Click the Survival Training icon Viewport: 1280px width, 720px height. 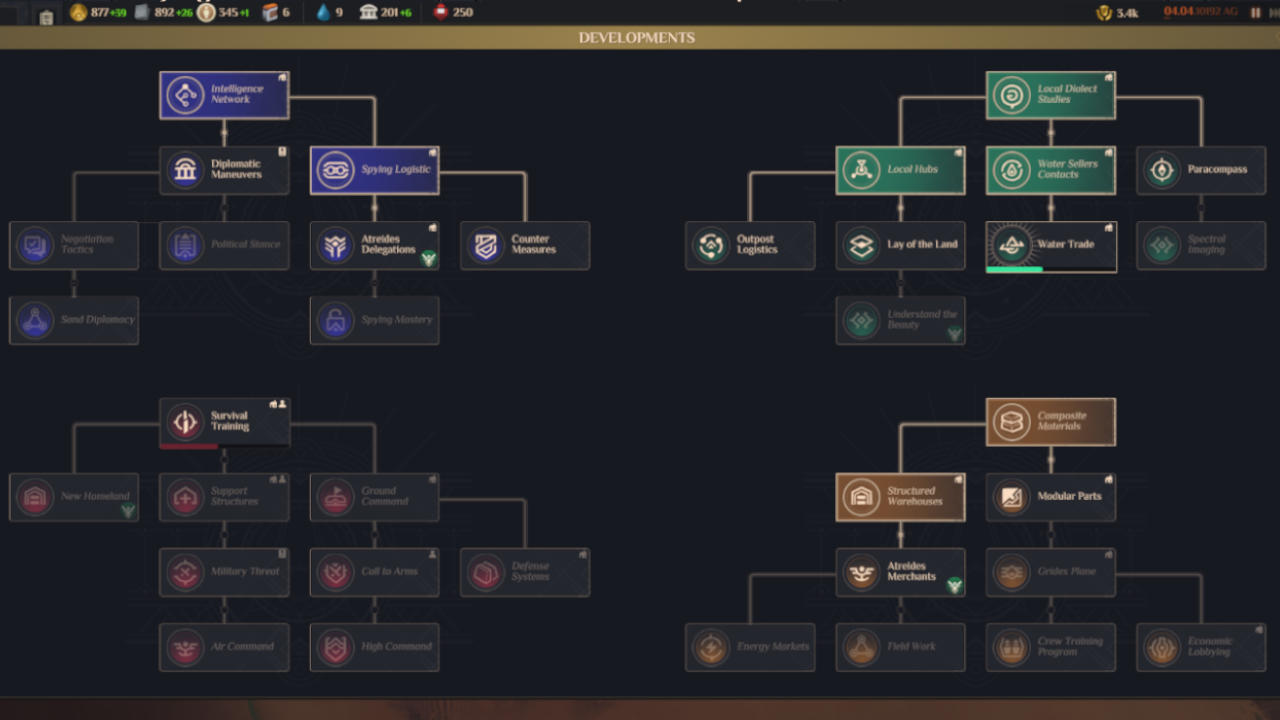pyautogui.click(x=185, y=422)
